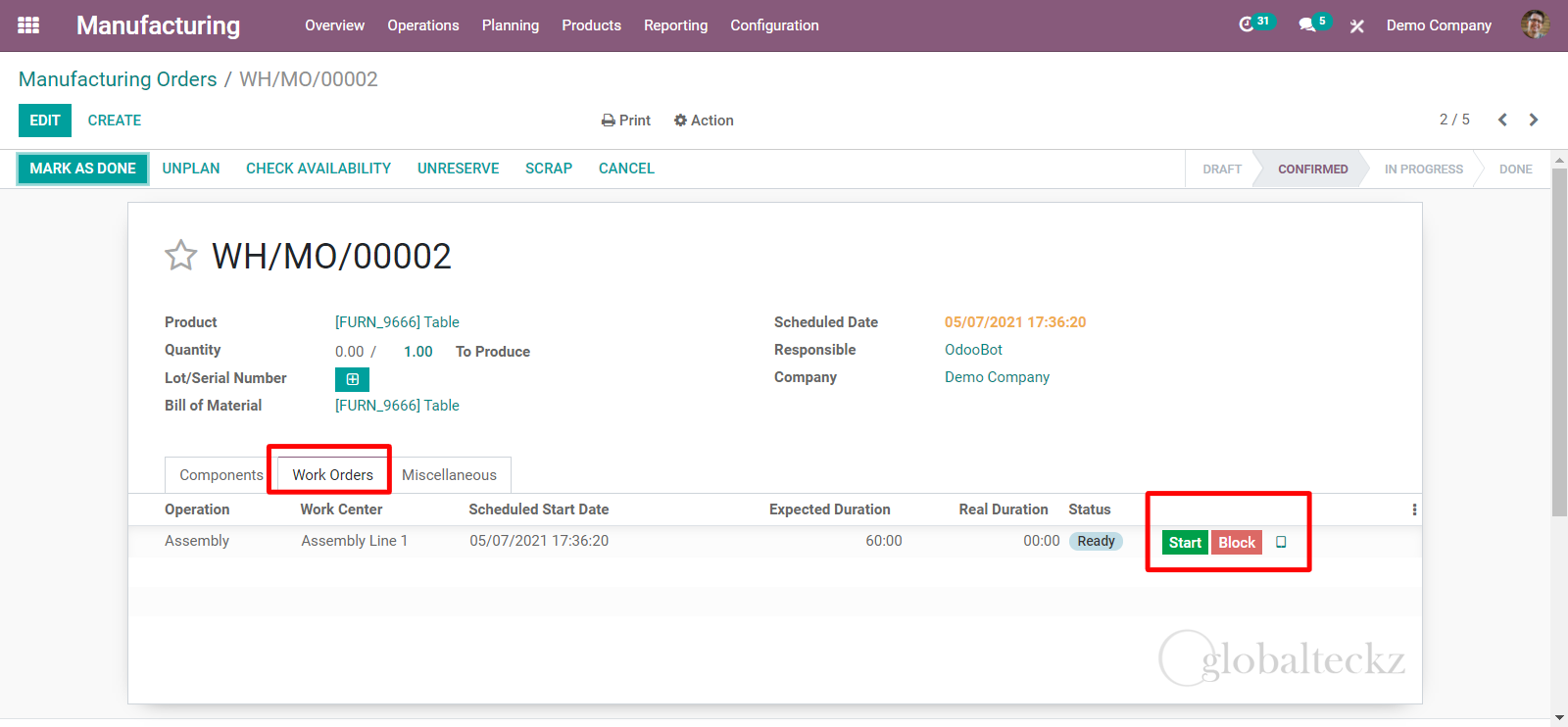Viewport: 1568px width, 727px height.
Task: Open Products menu
Action: (592, 25)
